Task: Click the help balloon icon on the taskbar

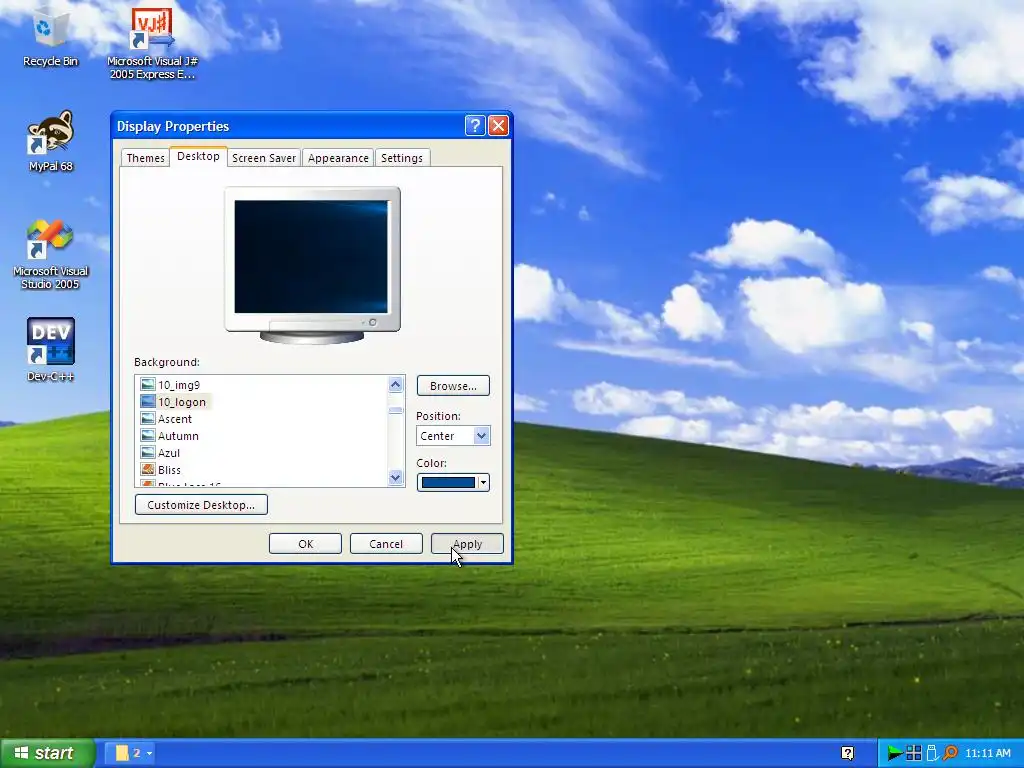Action: 848,753
